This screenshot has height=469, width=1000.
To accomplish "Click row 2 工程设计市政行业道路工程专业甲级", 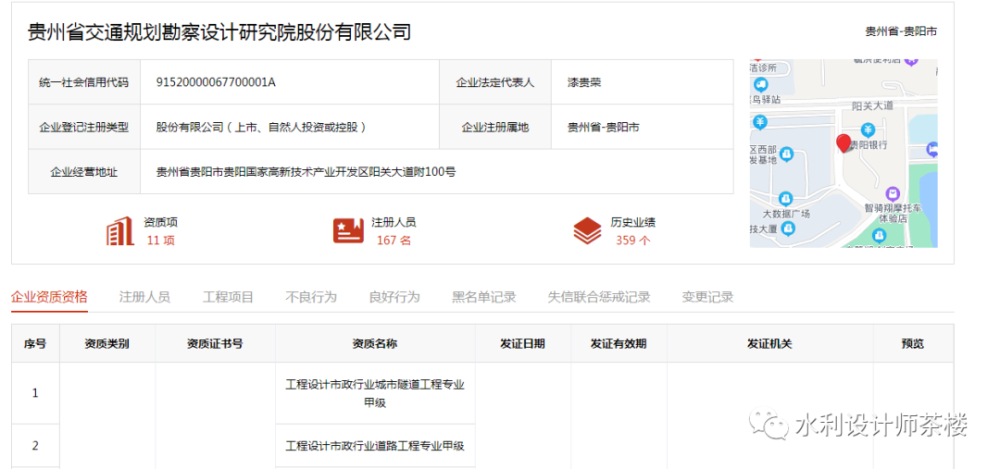I will click(375, 445).
